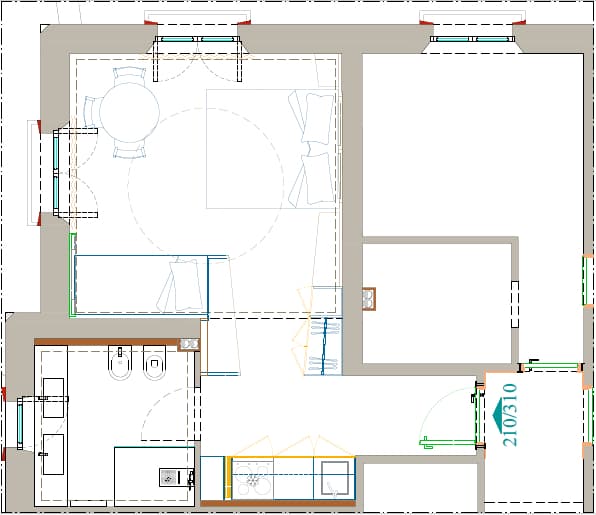Click the brown kitchen backsplash strip
The image size is (596, 515).
277,504
